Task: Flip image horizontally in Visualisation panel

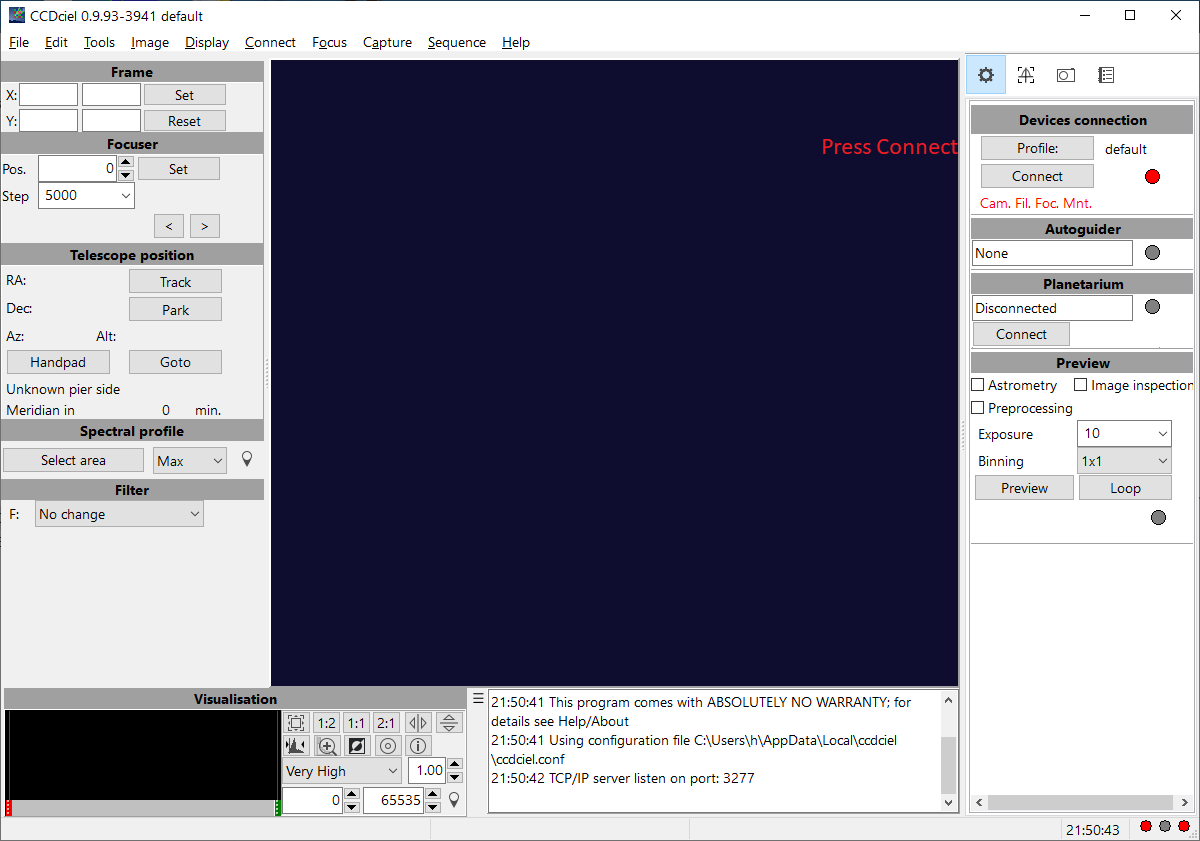Action: (419, 723)
